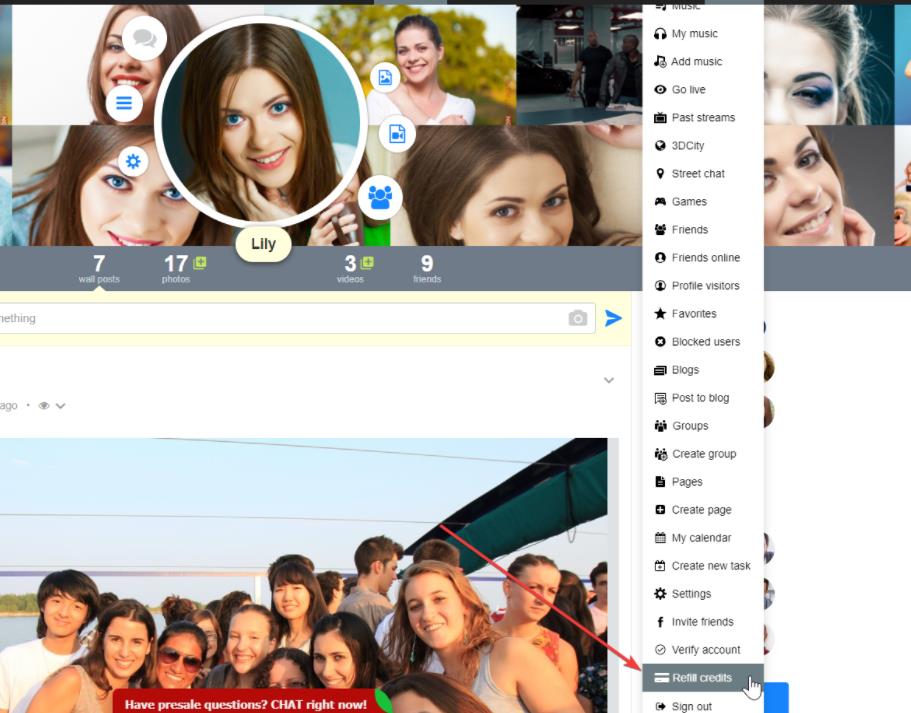Viewport: 911px width, 713px height.
Task: Select Refill credits from the menu
Action: click(702, 678)
